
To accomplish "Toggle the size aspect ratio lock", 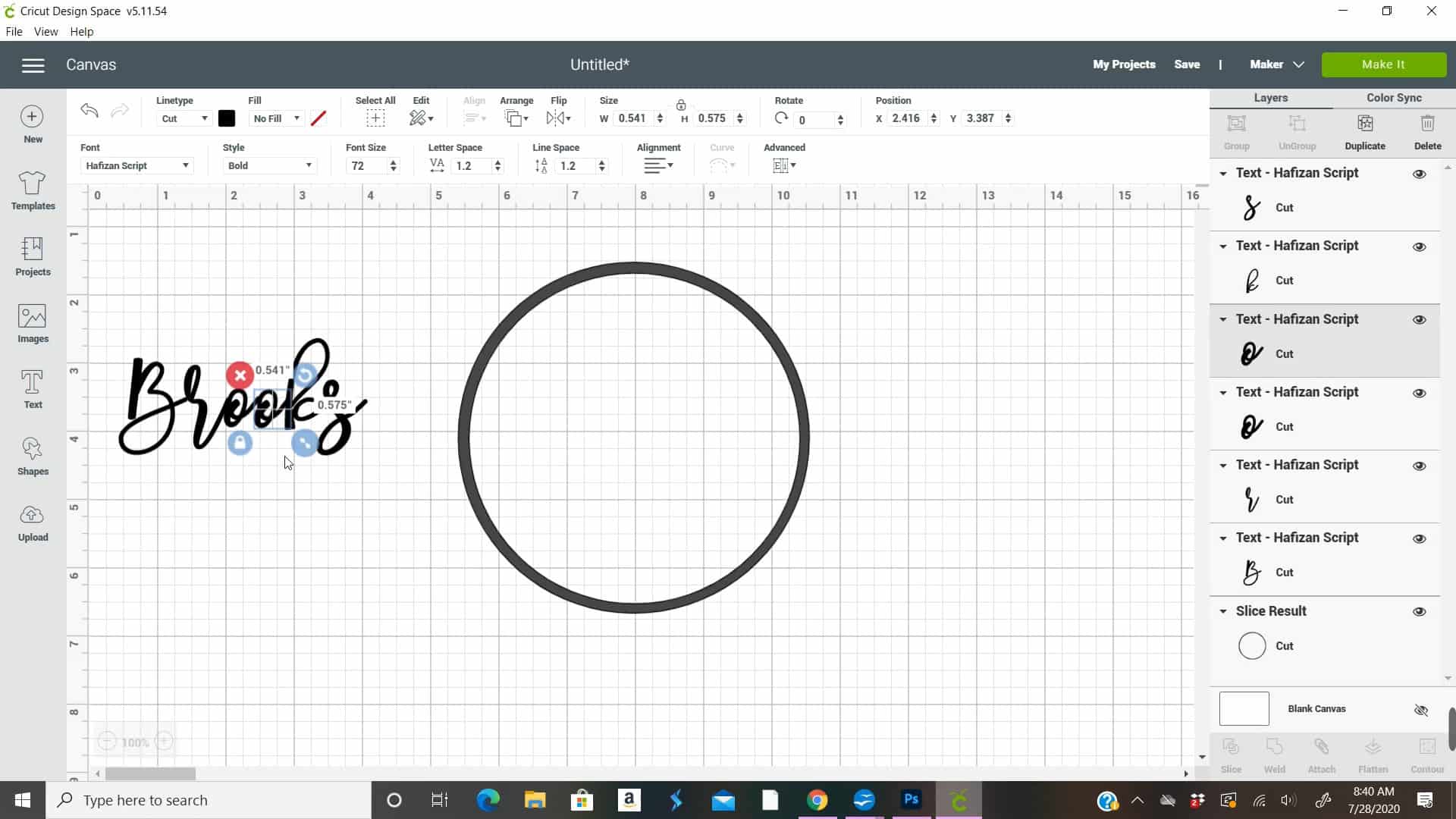I will (681, 105).
